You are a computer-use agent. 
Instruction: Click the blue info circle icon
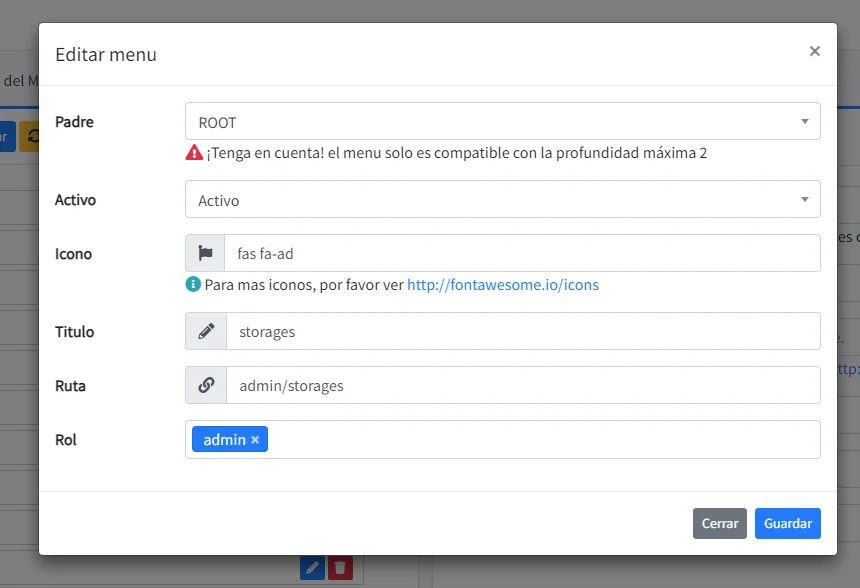pyautogui.click(x=194, y=284)
